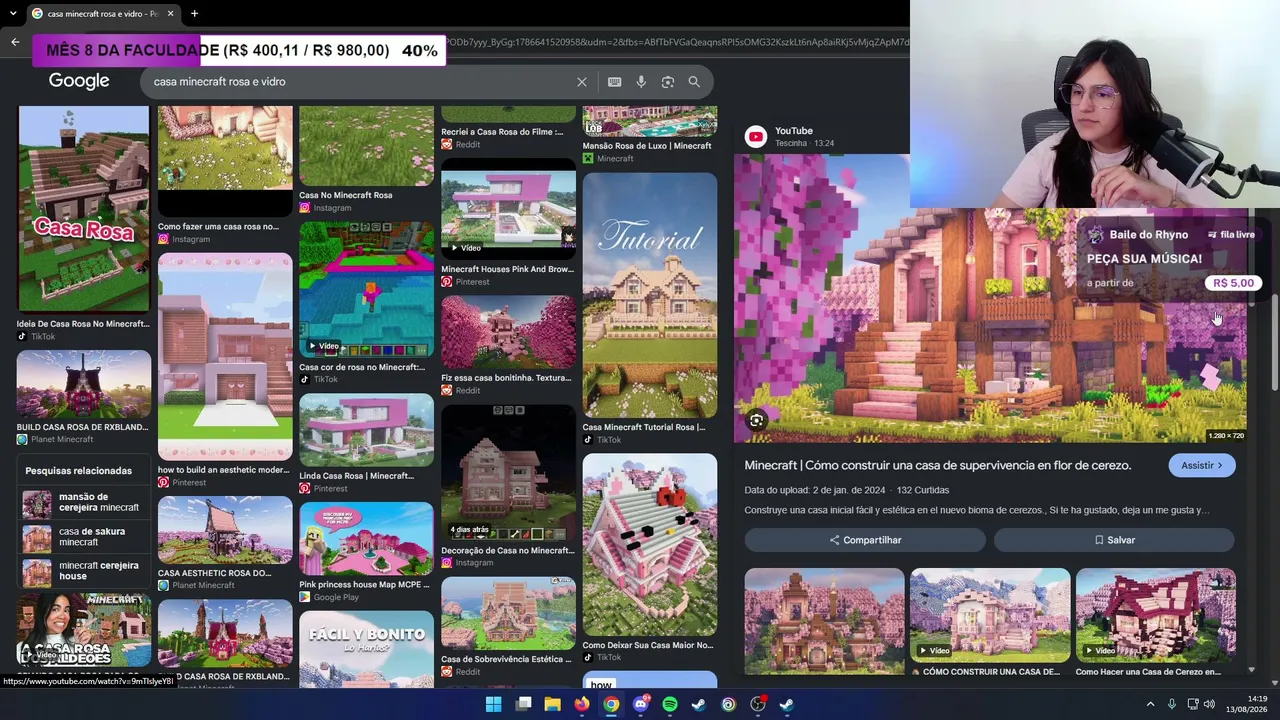Open OBS Studio from the taskbar
The width and height of the screenshot is (1280, 720).
pyautogui.click(x=758, y=705)
